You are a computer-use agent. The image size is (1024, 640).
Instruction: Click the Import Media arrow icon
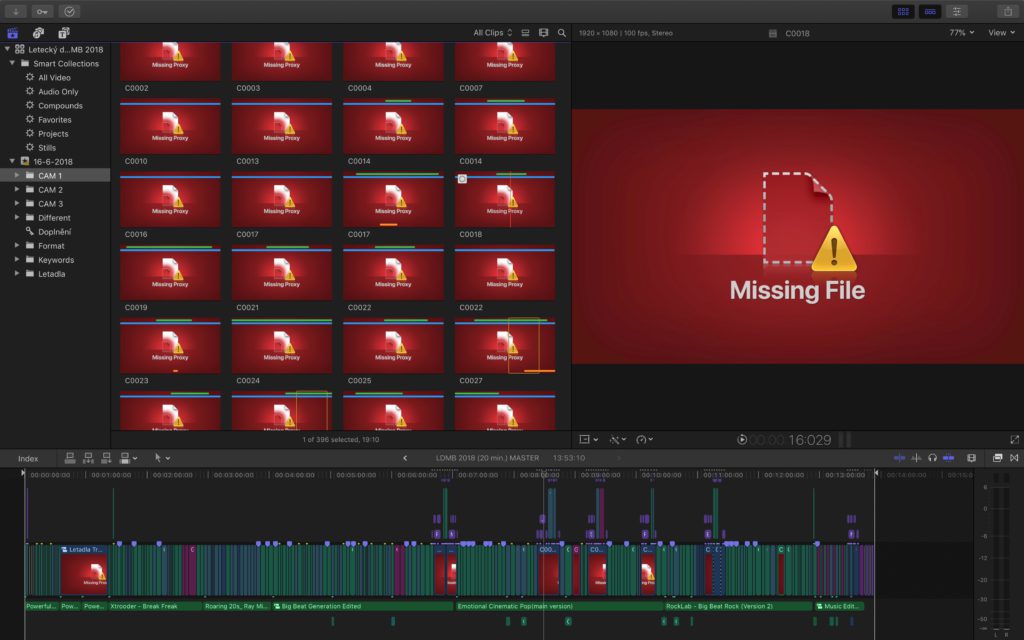coord(18,11)
